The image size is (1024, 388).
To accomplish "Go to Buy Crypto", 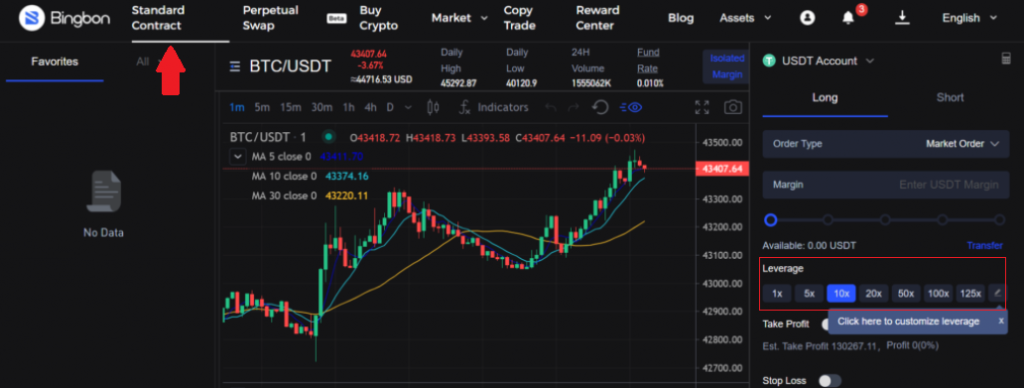I will coord(378,18).
